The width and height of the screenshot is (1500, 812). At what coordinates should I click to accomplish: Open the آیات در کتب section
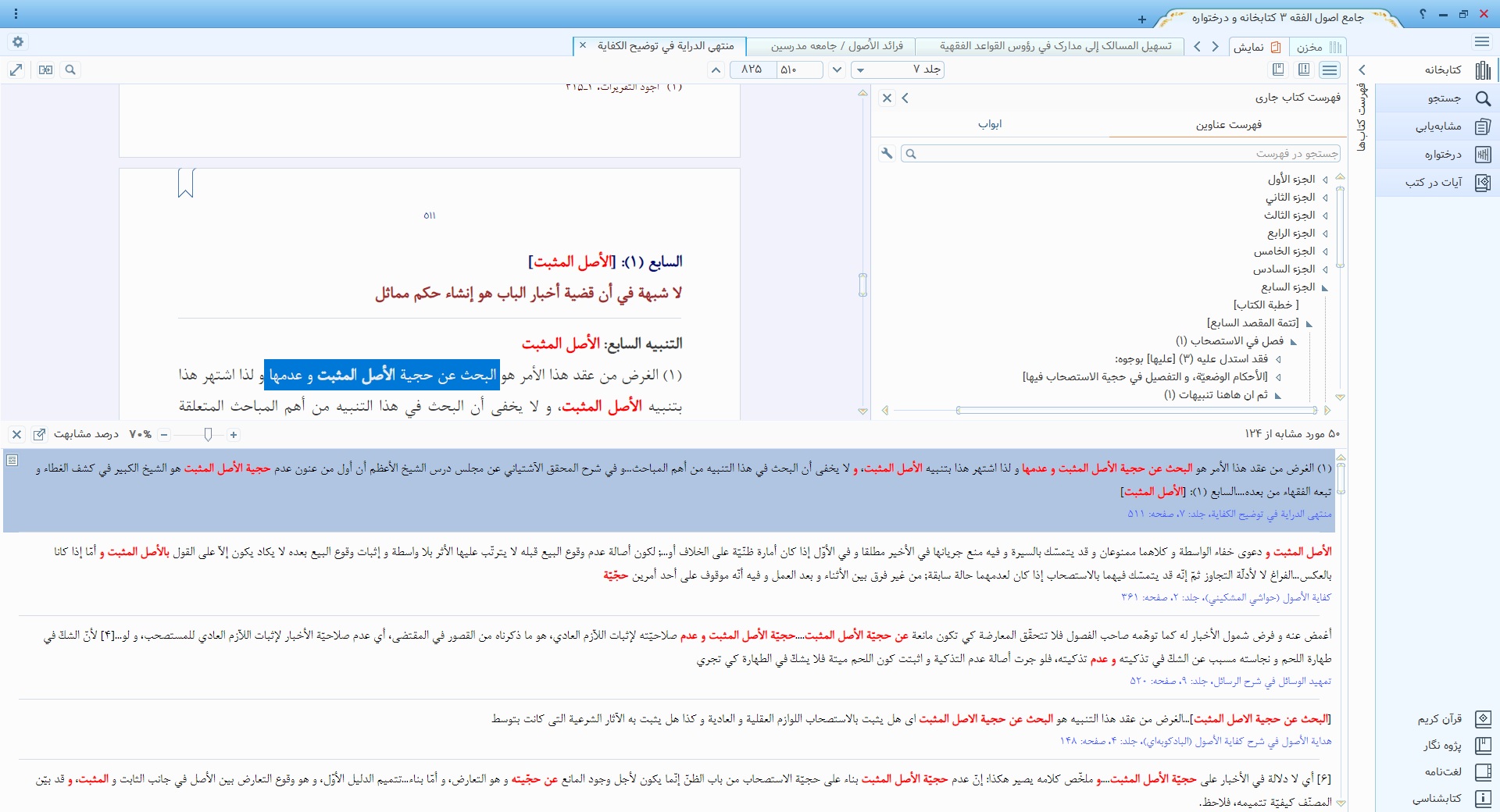(1436, 183)
